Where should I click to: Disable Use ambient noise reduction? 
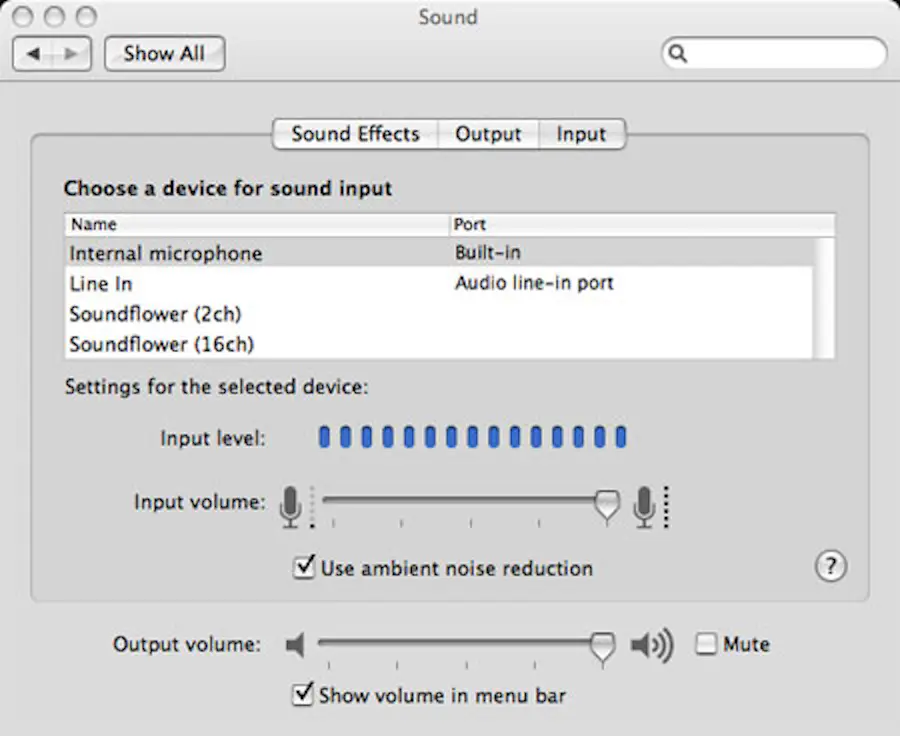pyautogui.click(x=303, y=568)
